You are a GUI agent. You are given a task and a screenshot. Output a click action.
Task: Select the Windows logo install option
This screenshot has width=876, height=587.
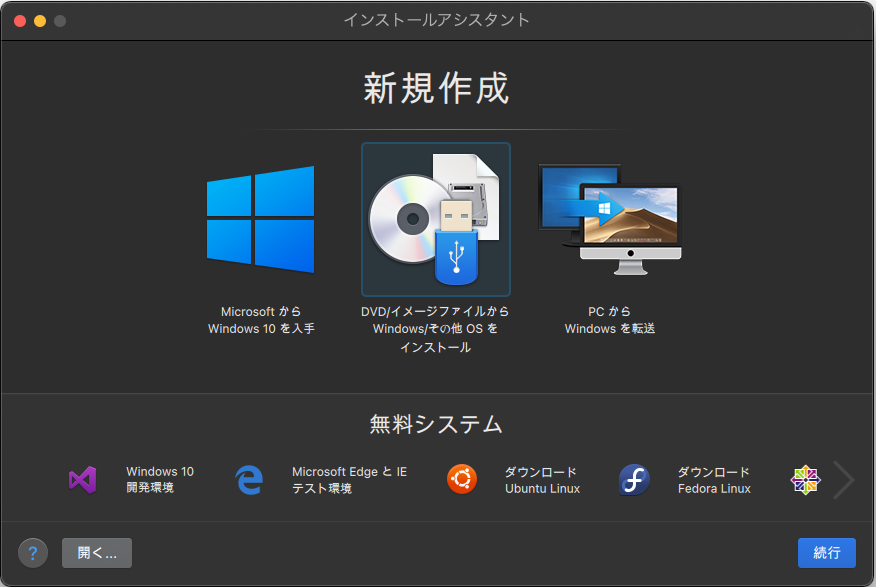[260, 219]
